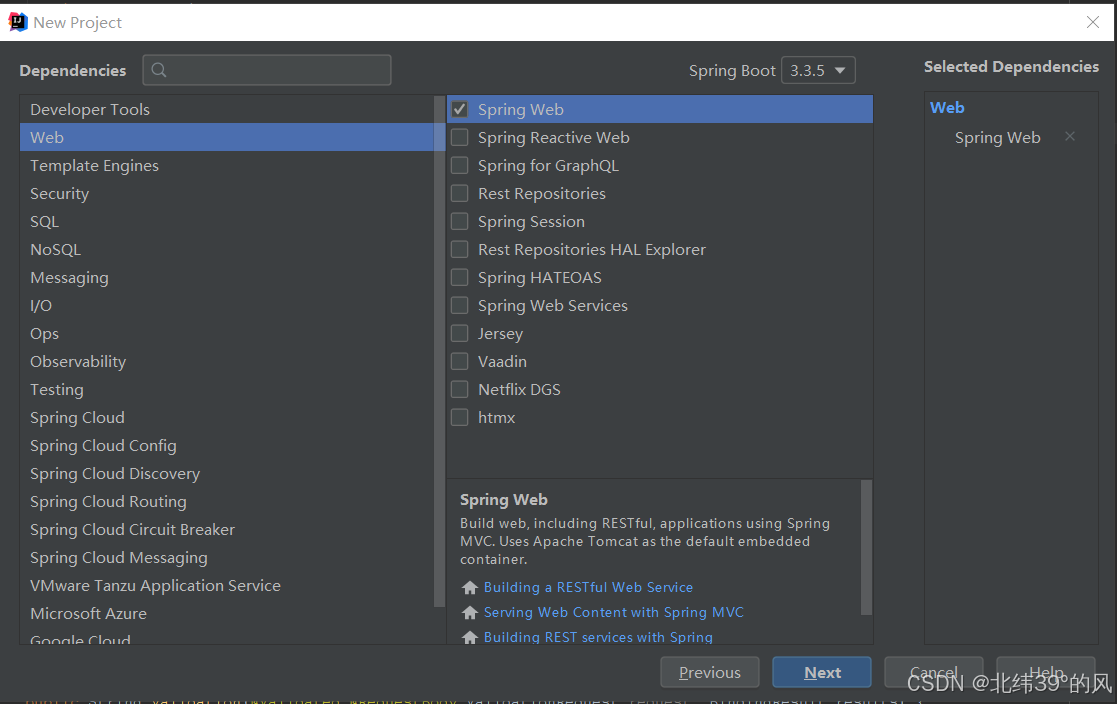Image resolution: width=1117 pixels, height=704 pixels.
Task: Check the Spring for GraphQL dependency
Action: pos(460,165)
